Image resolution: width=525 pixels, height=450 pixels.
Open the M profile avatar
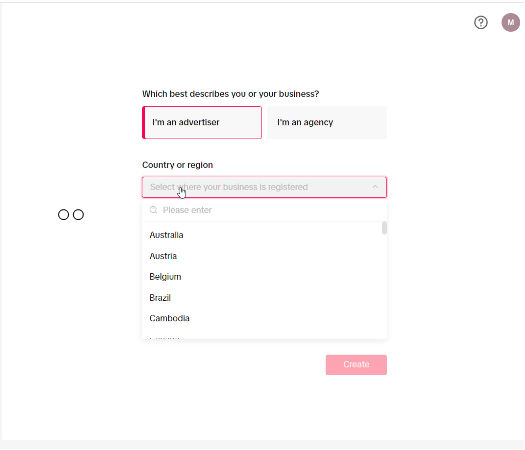pyautogui.click(x=510, y=22)
